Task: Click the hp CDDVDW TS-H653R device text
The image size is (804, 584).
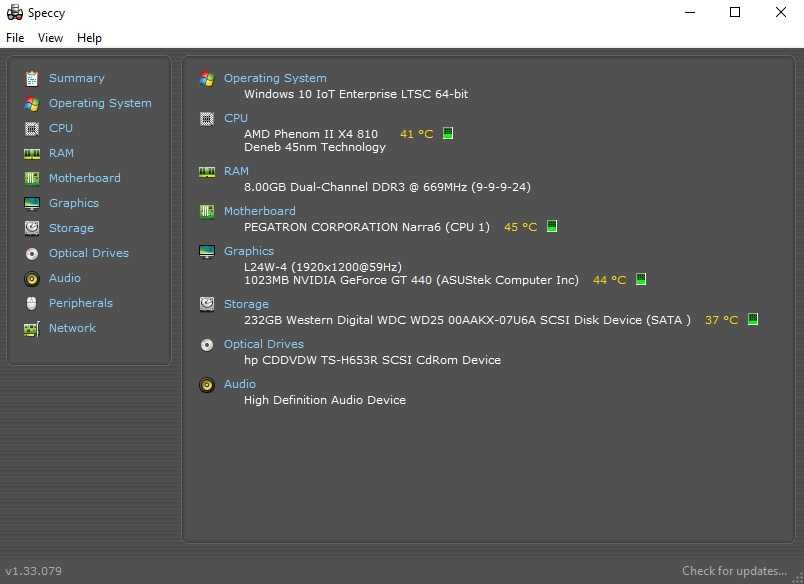Action: coord(372,360)
